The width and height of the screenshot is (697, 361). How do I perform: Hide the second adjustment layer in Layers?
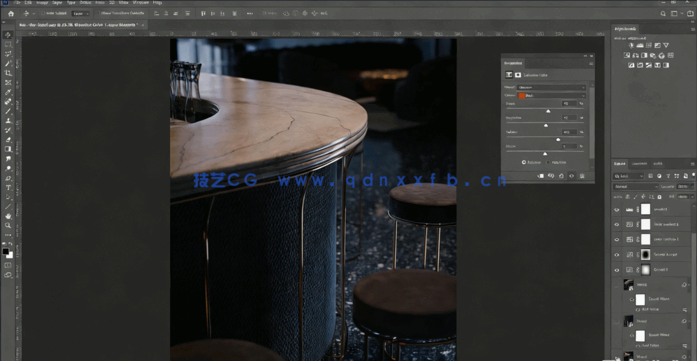point(617,225)
